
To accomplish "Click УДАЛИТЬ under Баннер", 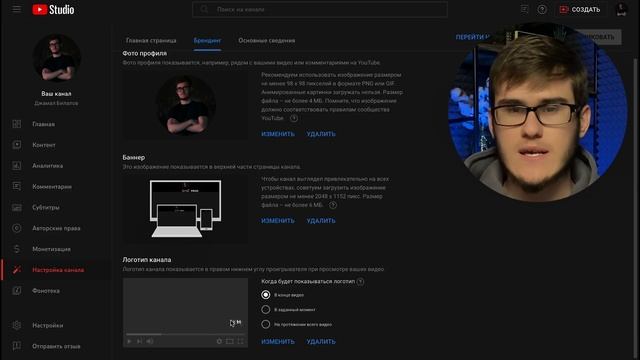I will pyautogui.click(x=321, y=220).
